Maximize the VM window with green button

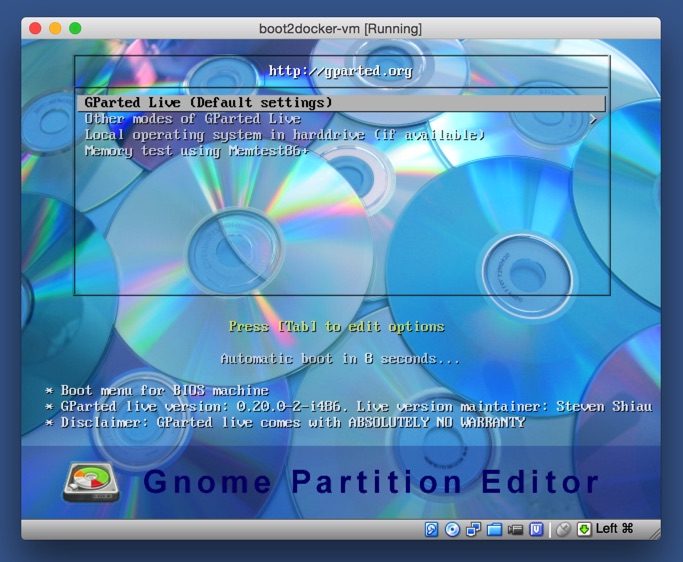click(75, 28)
